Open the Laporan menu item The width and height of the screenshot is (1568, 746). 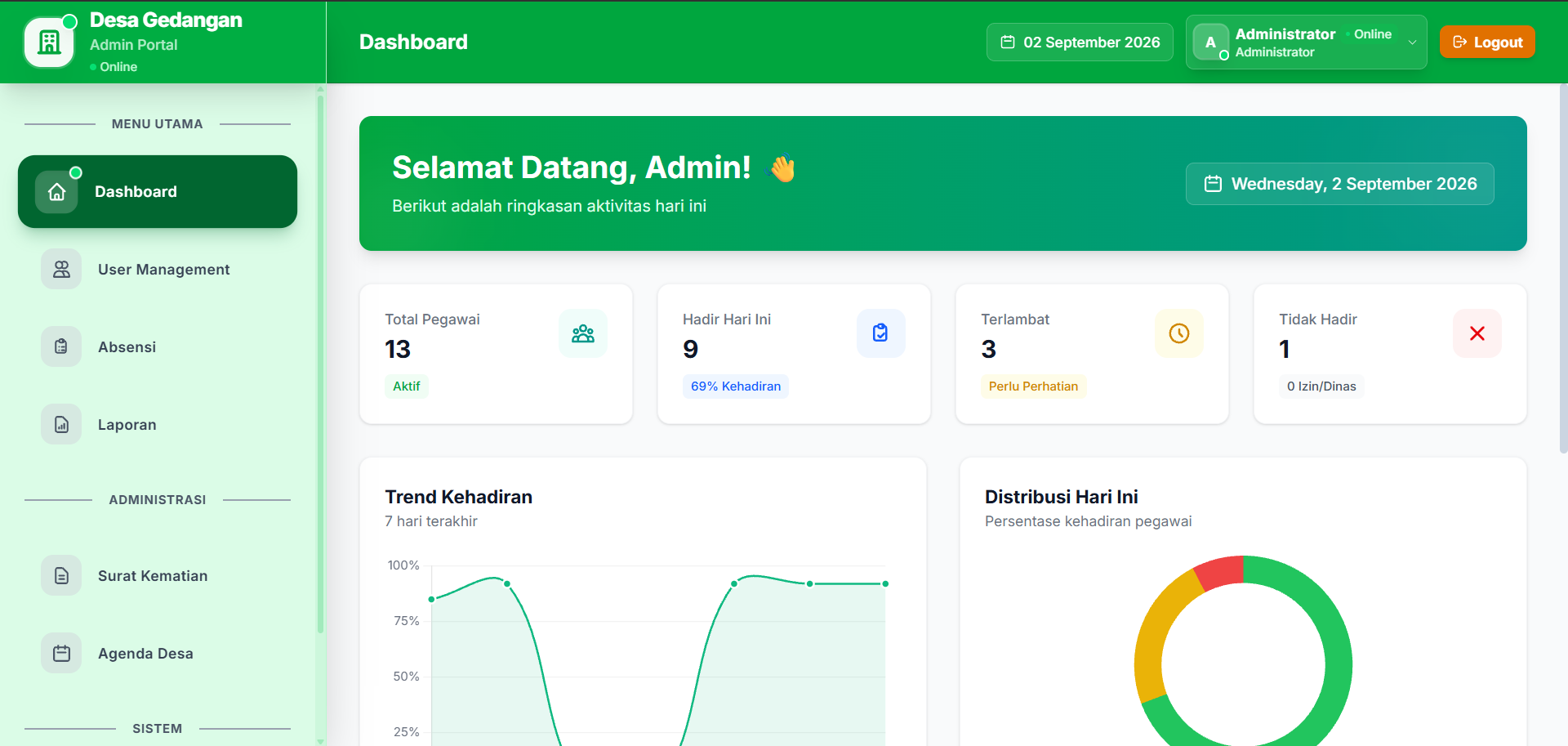pyautogui.click(x=158, y=425)
